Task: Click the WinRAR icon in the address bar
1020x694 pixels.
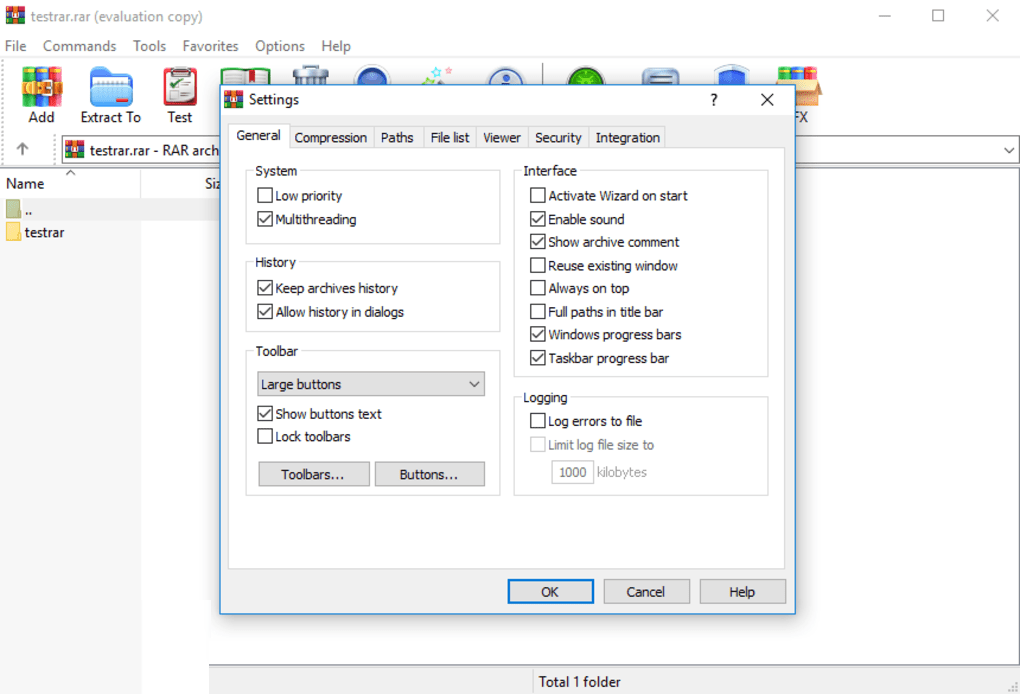Action: (x=74, y=150)
